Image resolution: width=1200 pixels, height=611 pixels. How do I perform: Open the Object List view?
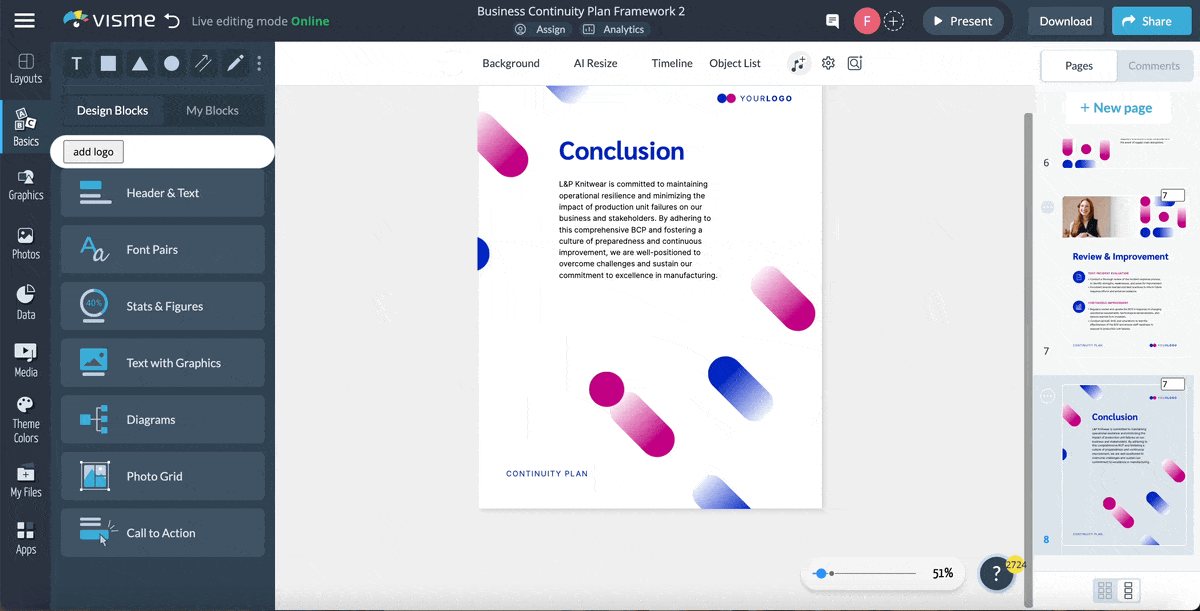(734, 63)
